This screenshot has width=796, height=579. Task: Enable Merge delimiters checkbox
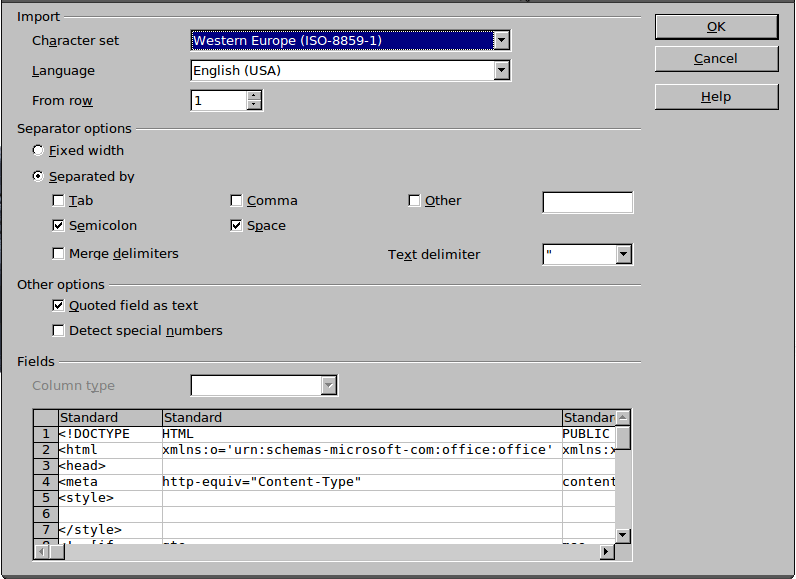click(x=58, y=254)
